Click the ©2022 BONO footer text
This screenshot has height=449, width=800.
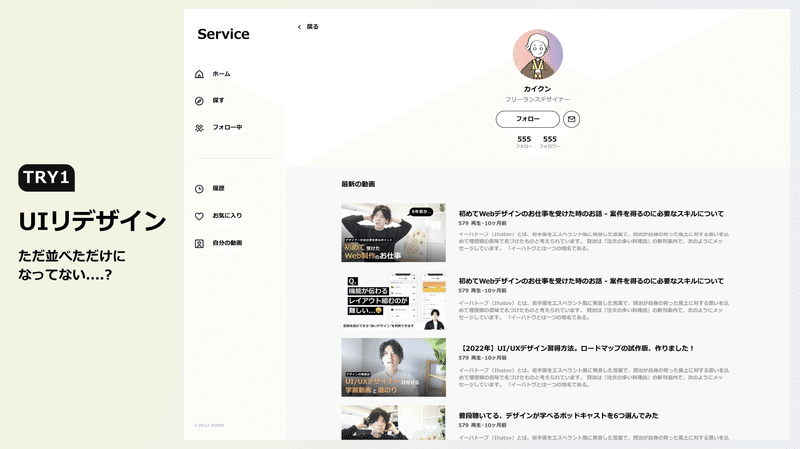pyautogui.click(x=209, y=426)
